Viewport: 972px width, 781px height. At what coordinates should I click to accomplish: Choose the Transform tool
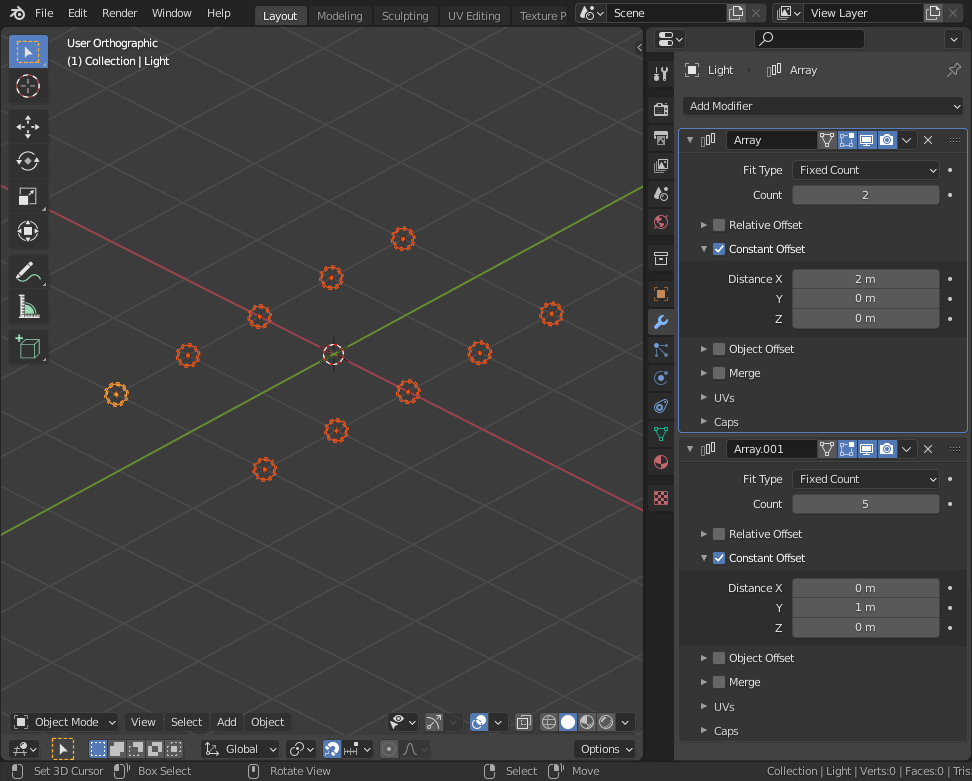[x=28, y=231]
